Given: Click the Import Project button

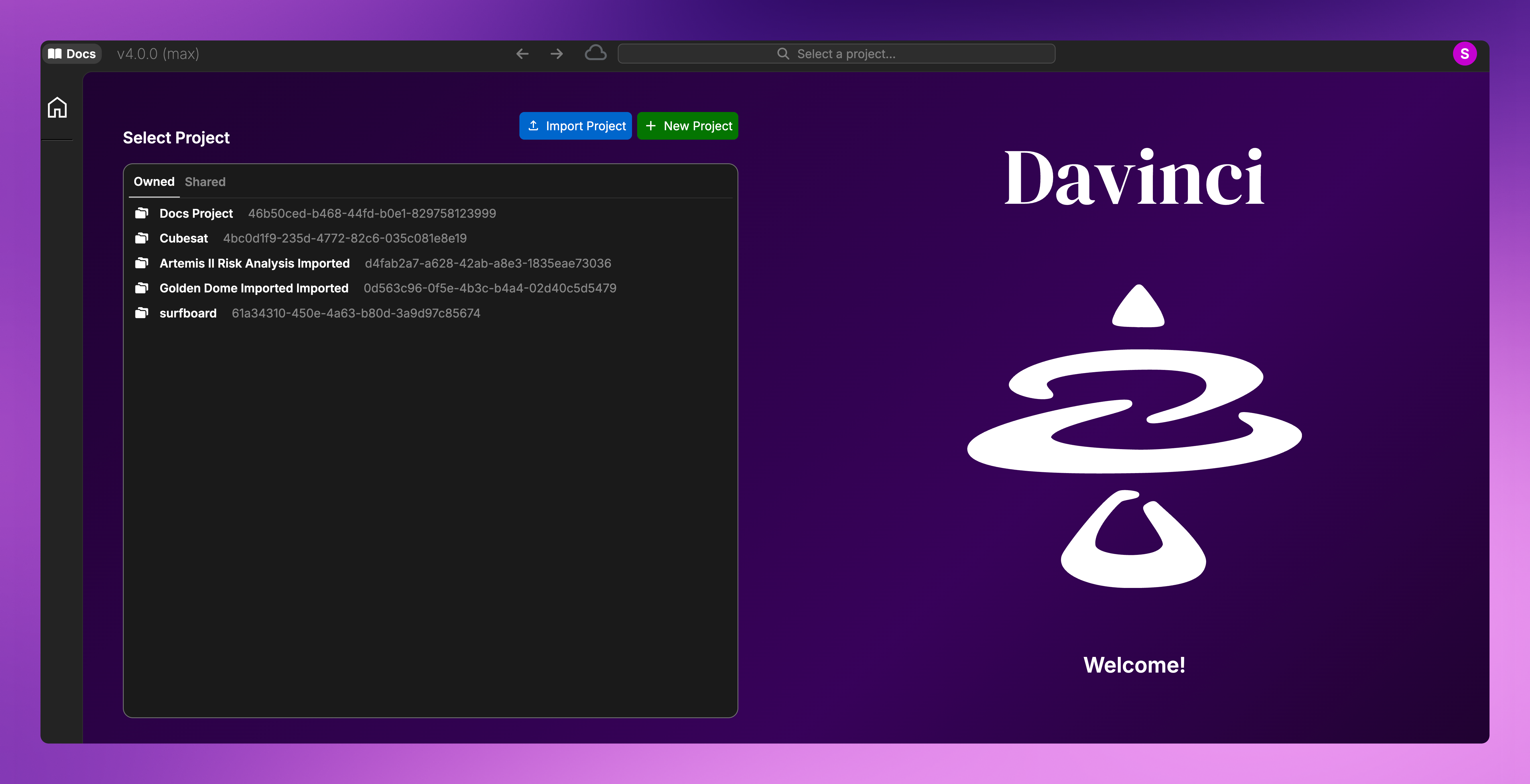Looking at the screenshot, I should [x=575, y=126].
